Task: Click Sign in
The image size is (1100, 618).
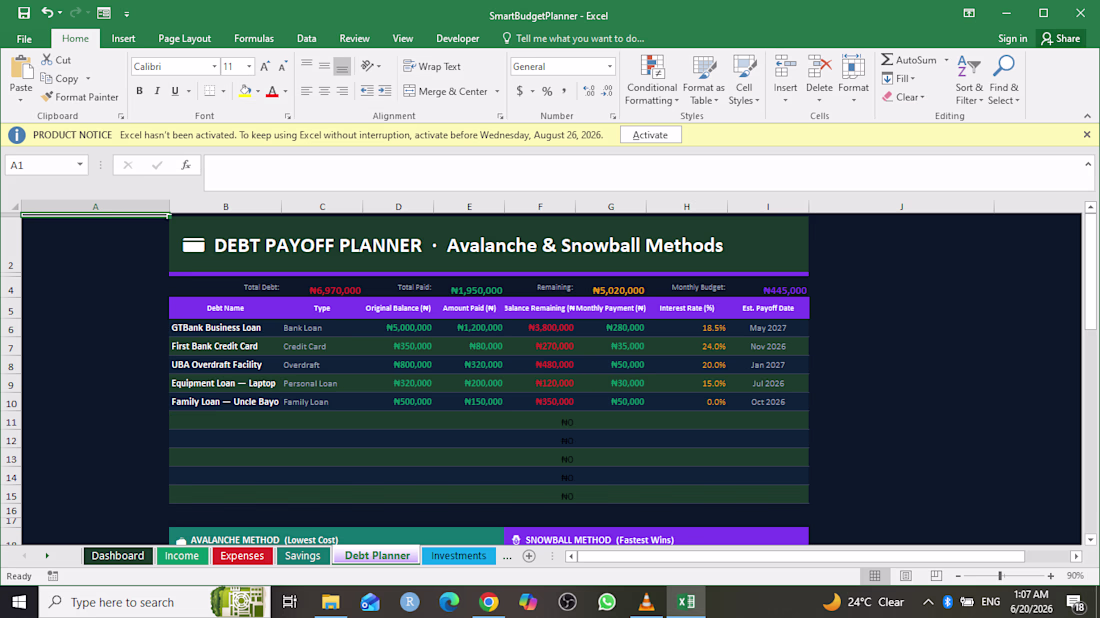Action: (x=1012, y=39)
